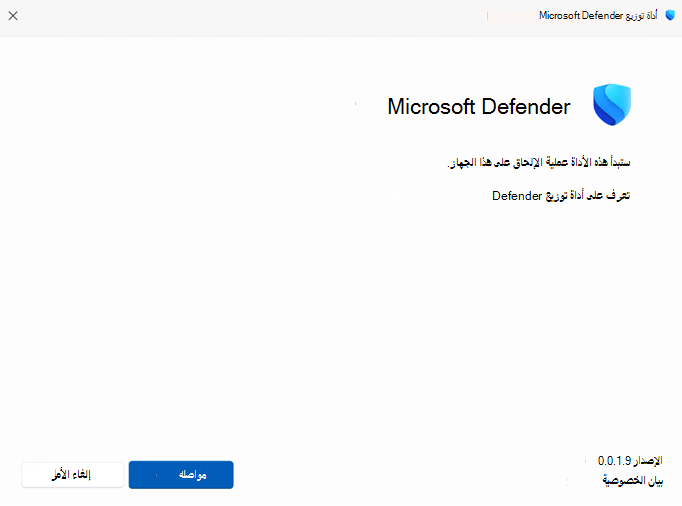Open the بيان الخصوصية privacy statement link
682x506 pixels.
tap(632, 480)
